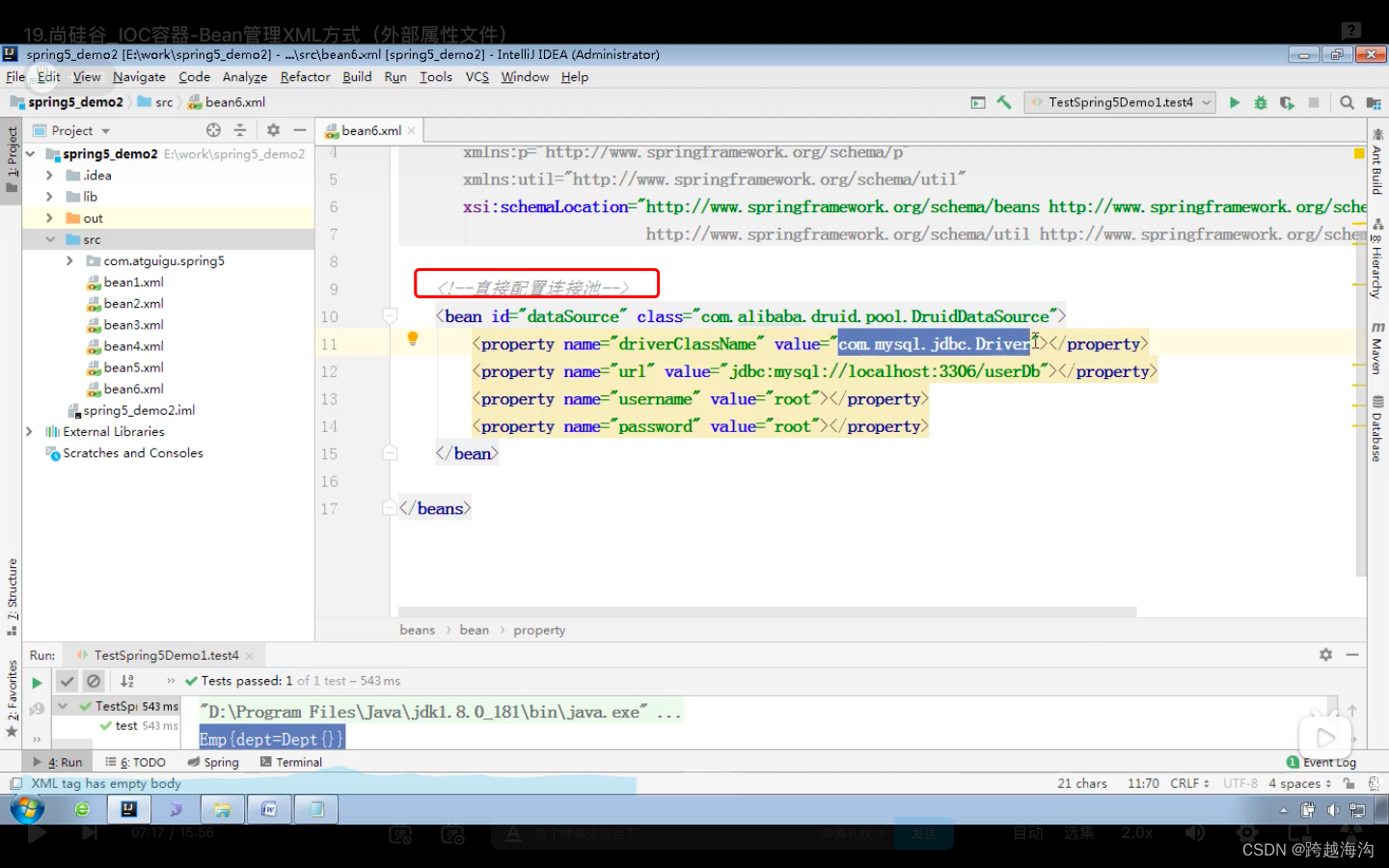The width and height of the screenshot is (1389, 868).
Task: Collapse TestSpring5Demo1 test results node
Action: pyautogui.click(x=63, y=706)
